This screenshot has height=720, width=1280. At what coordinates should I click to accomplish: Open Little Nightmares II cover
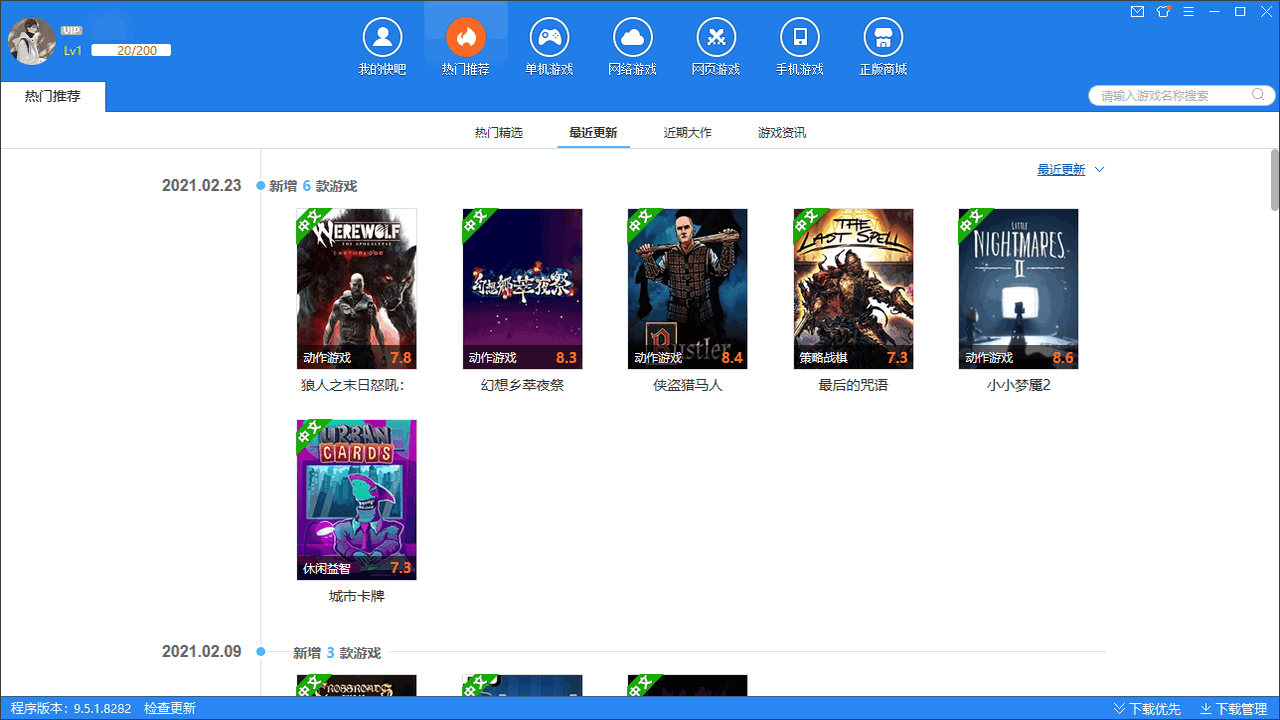[1019, 289]
